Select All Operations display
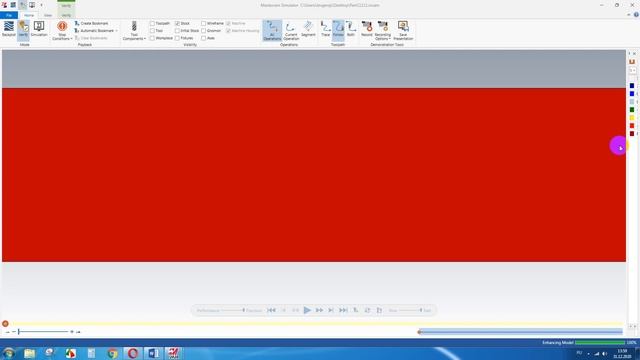 point(272,31)
